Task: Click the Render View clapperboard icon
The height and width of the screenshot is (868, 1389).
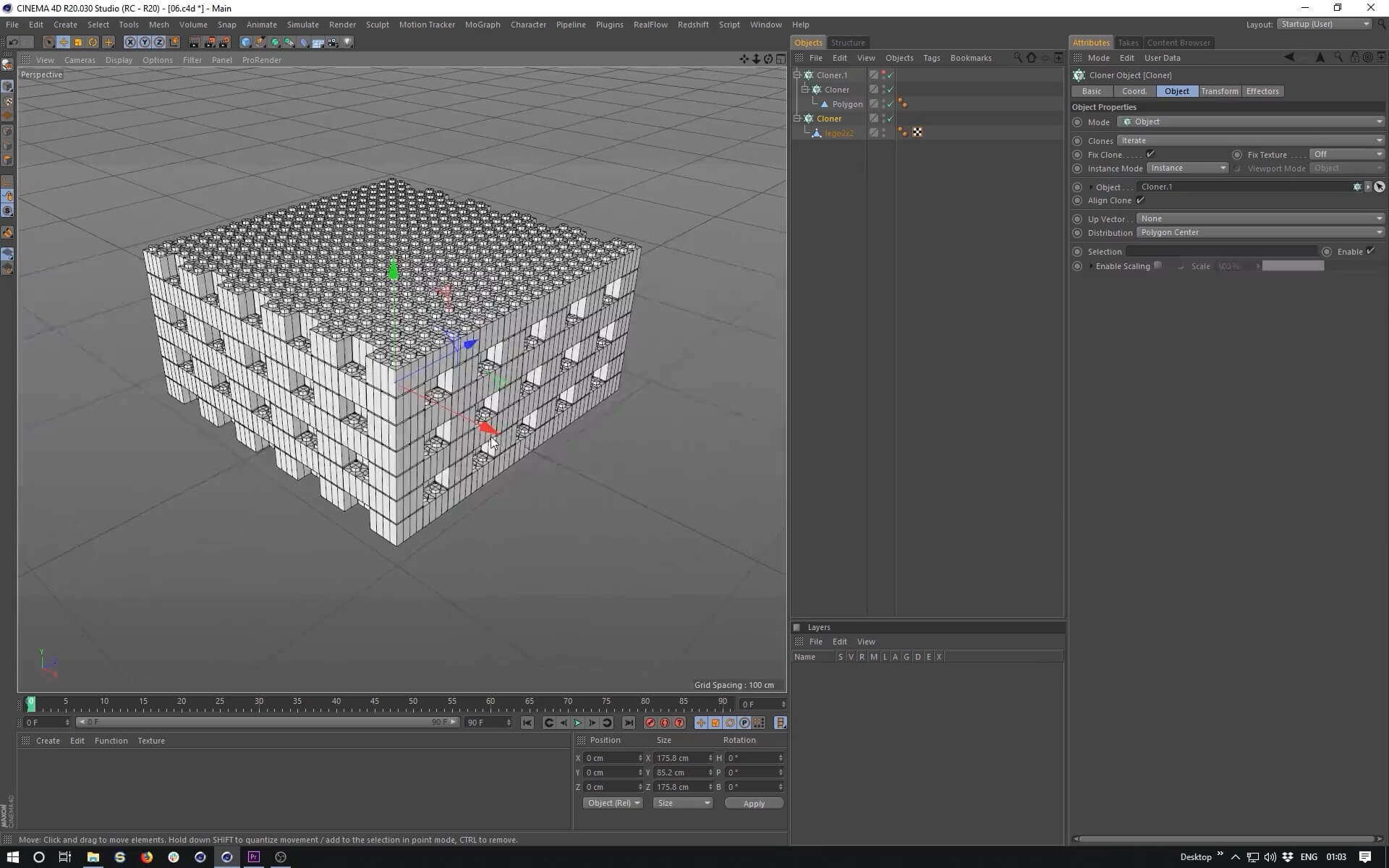Action: tap(195, 43)
